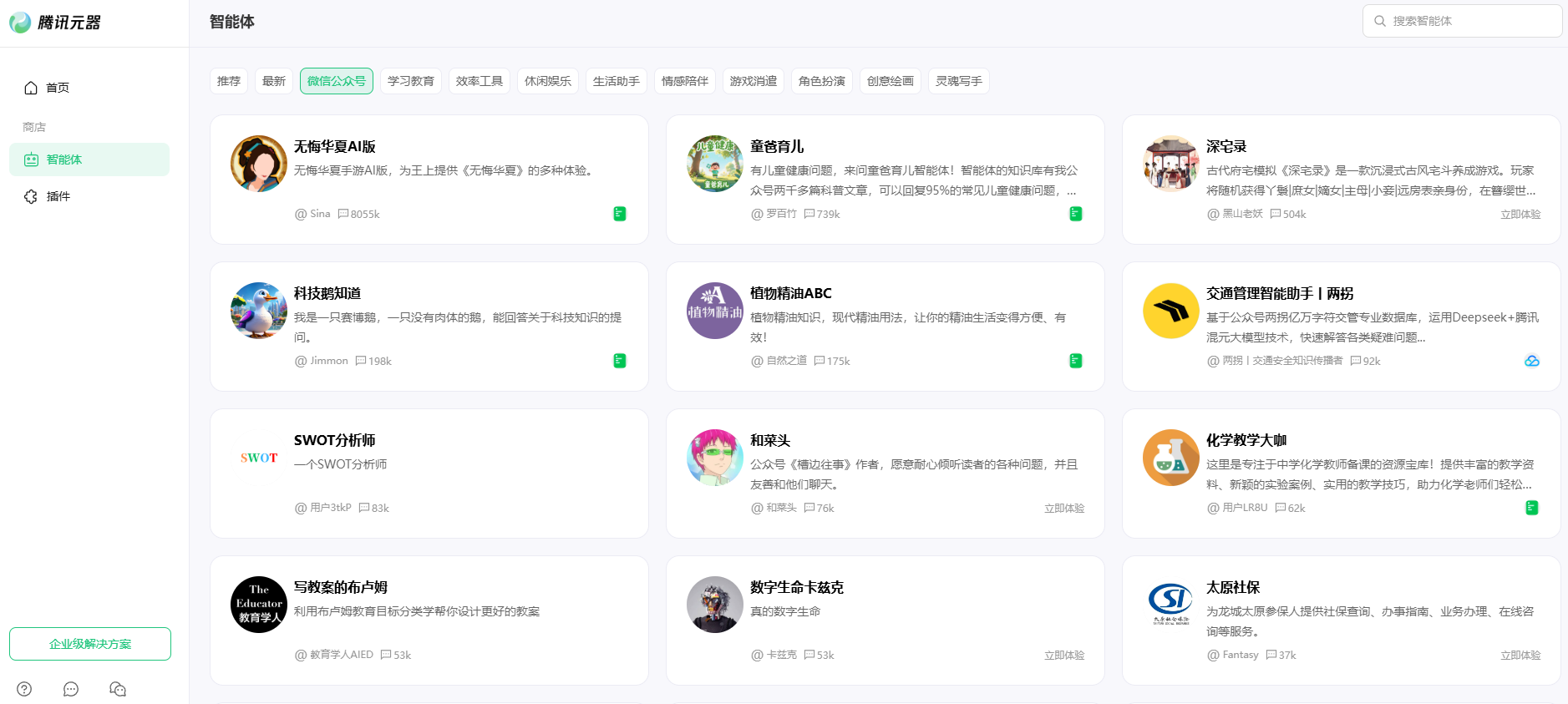Switch to the 创意绘画 tab
This screenshot has width=1568, height=704.
tap(891, 81)
